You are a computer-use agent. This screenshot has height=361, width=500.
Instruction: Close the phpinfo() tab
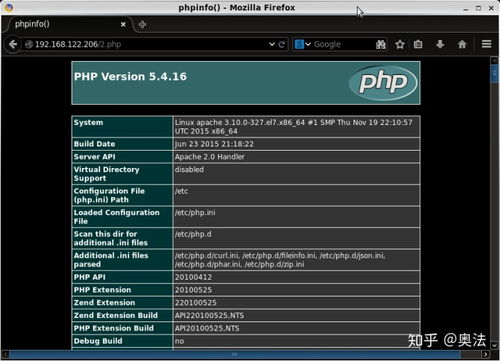tap(123, 24)
